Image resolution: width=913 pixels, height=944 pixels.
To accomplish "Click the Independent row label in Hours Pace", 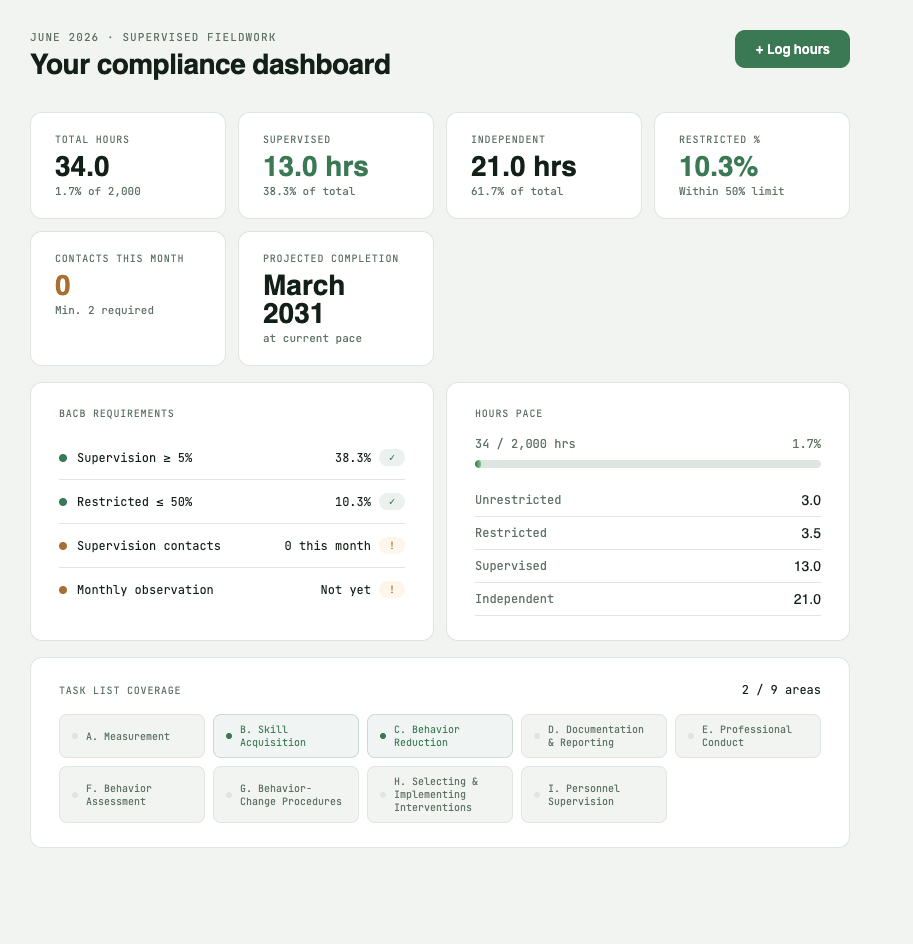I will click(x=515, y=599).
